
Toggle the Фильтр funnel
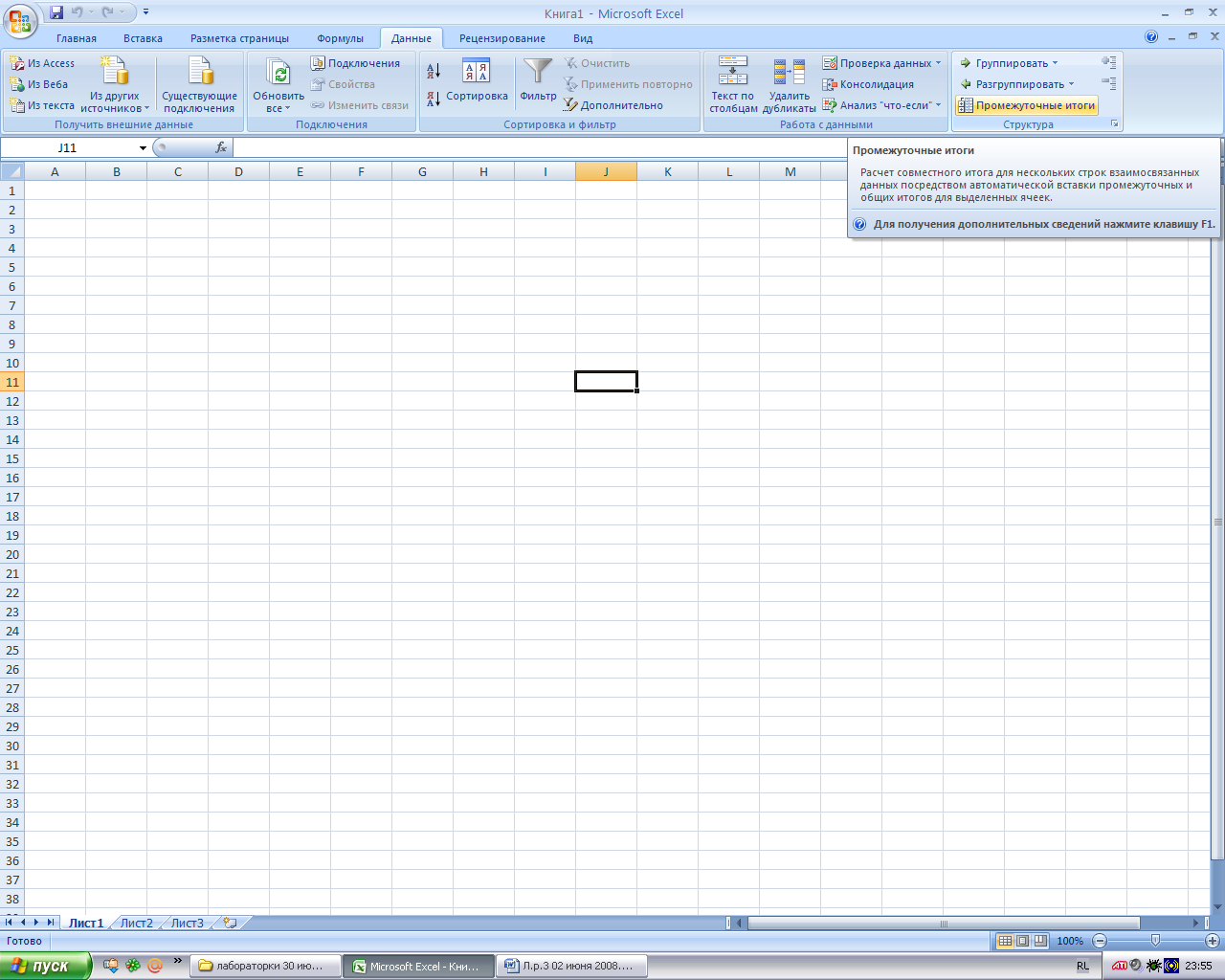tap(539, 79)
